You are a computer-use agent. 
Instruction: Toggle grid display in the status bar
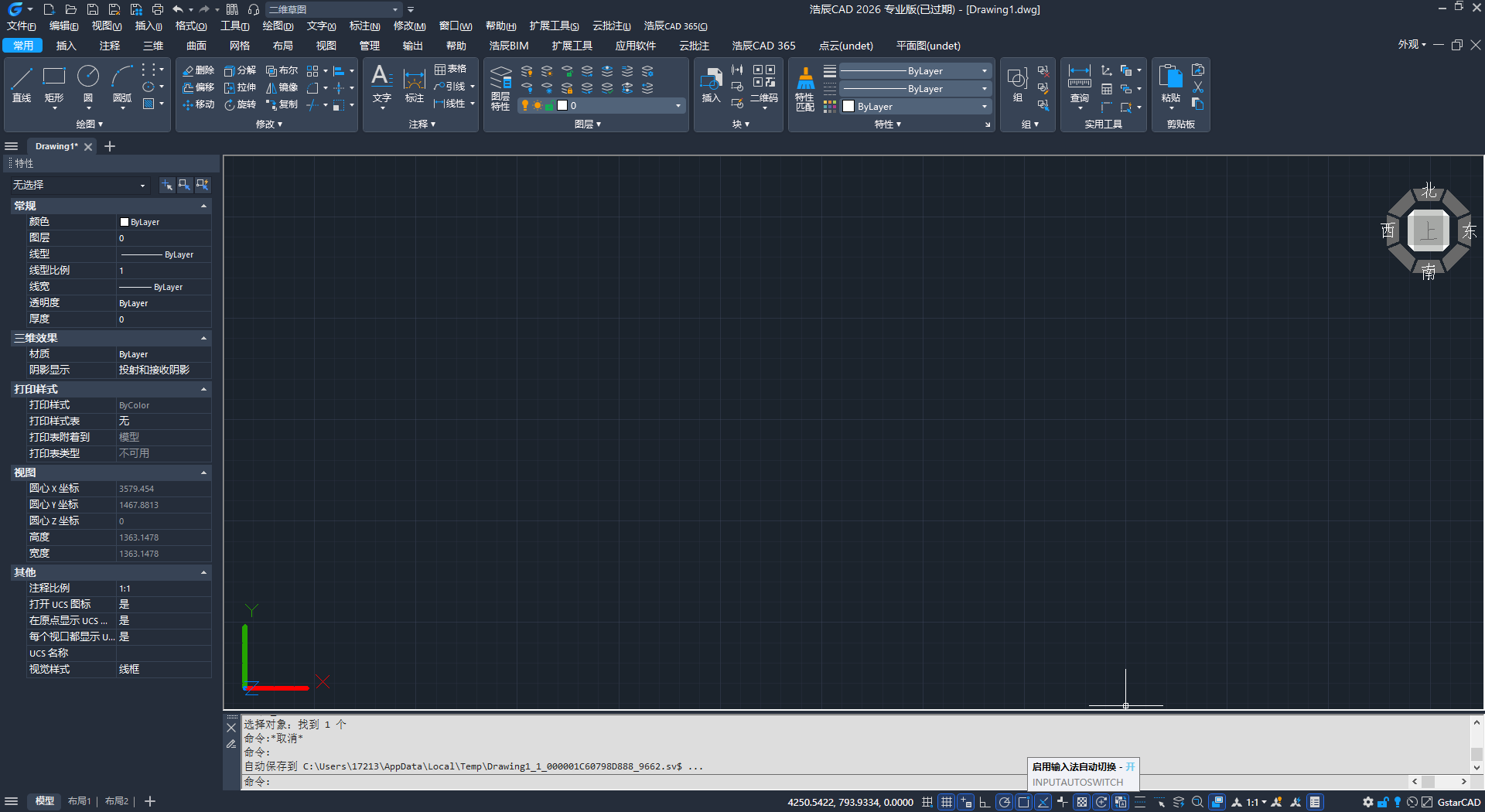tap(946, 802)
